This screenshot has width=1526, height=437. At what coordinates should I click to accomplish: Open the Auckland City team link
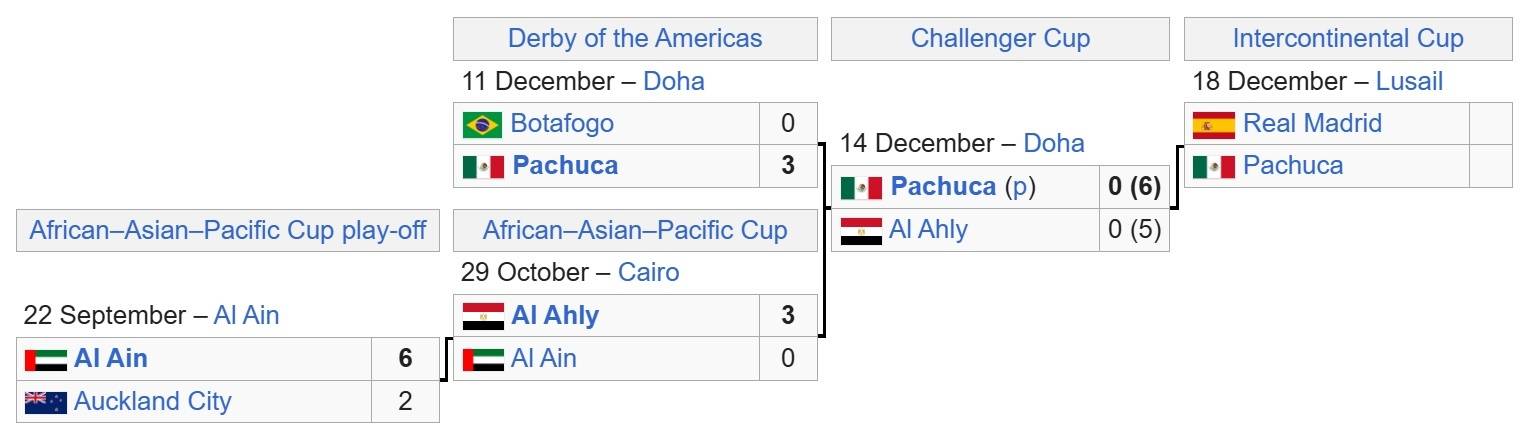point(153,402)
